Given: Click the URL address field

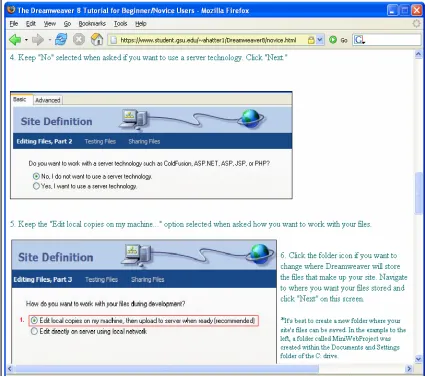Looking at the screenshot, I should (x=212, y=40).
